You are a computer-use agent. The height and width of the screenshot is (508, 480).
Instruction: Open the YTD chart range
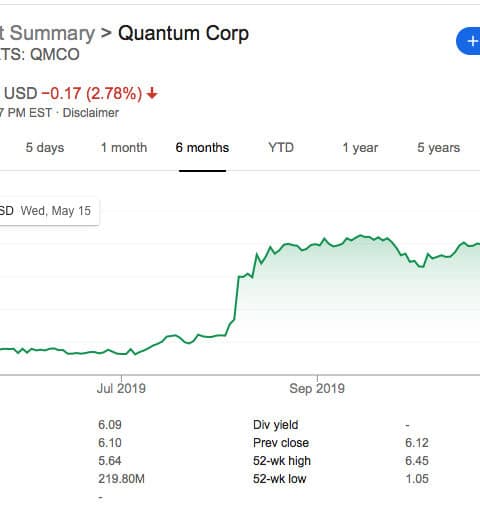pos(281,147)
